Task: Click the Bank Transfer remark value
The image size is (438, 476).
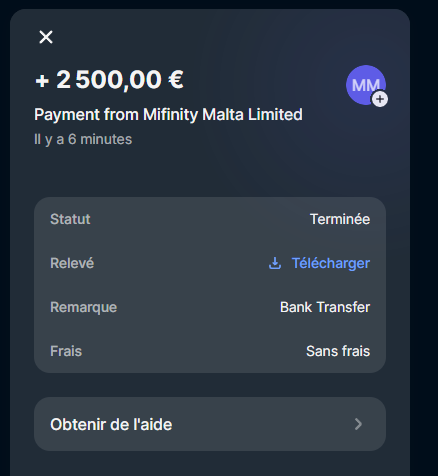Action: tap(325, 307)
